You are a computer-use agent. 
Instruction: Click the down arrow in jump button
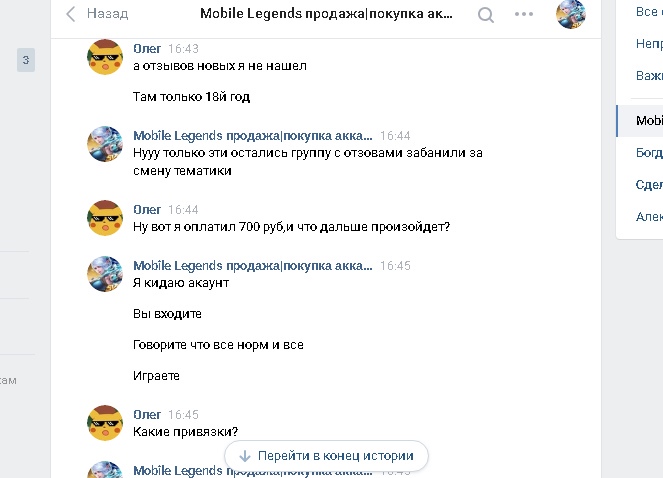tap(245, 456)
